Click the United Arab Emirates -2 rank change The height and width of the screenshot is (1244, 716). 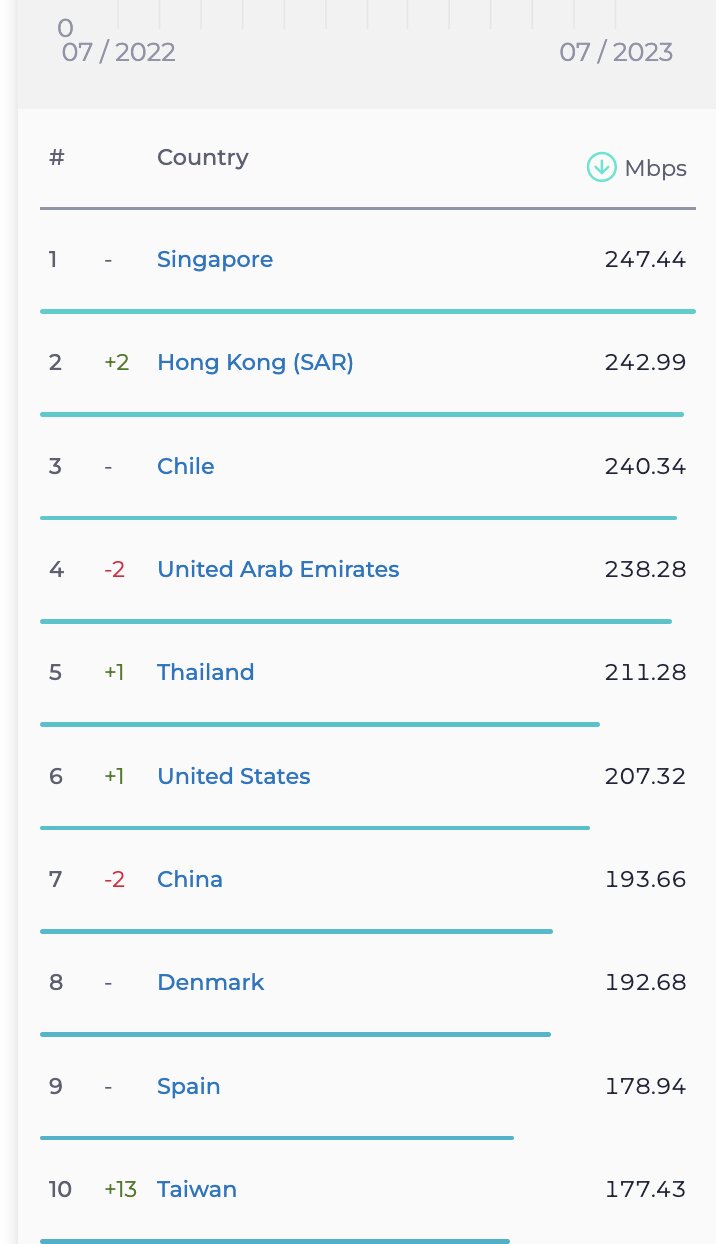point(115,569)
